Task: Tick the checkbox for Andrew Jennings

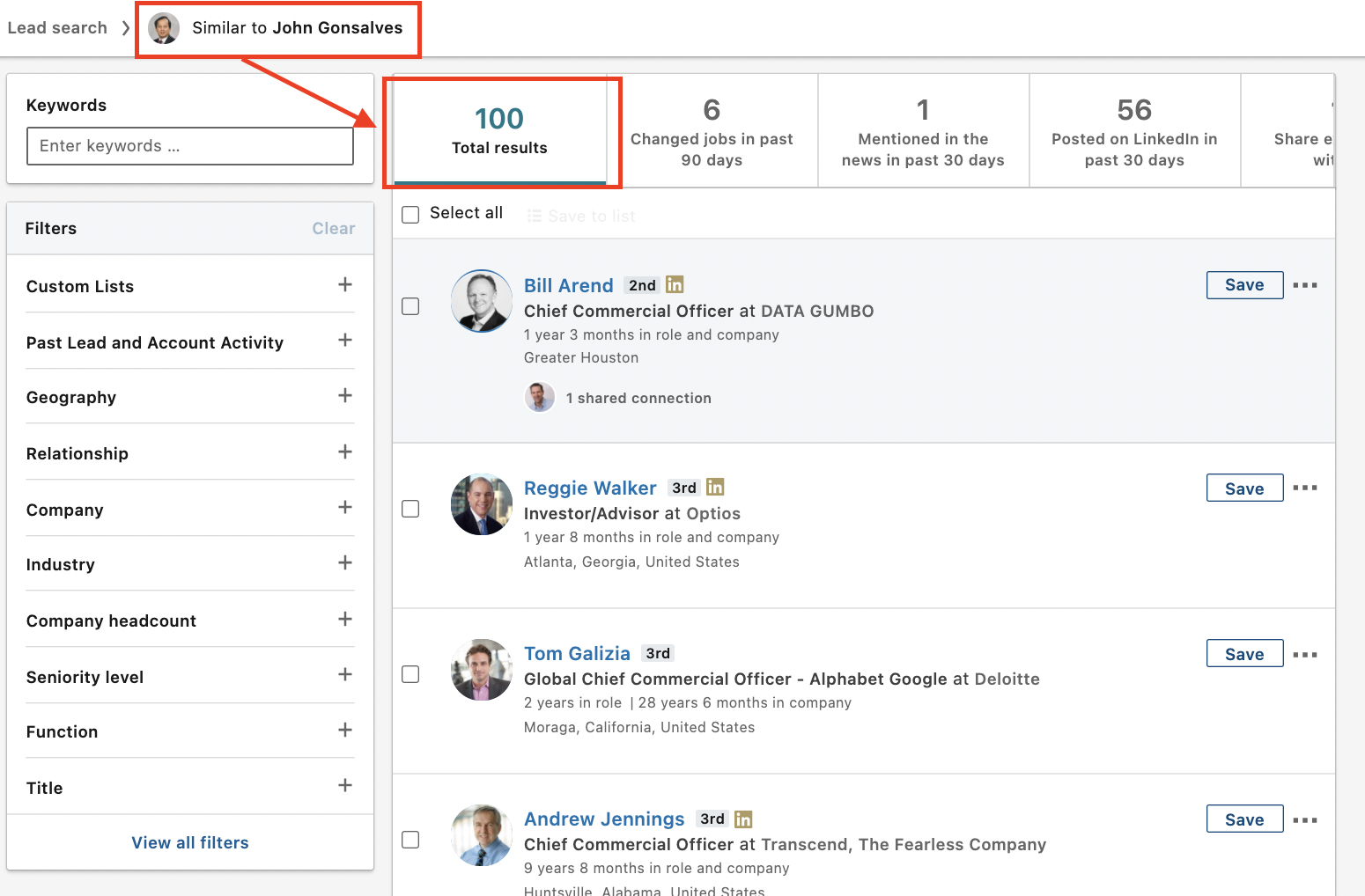Action: point(410,840)
